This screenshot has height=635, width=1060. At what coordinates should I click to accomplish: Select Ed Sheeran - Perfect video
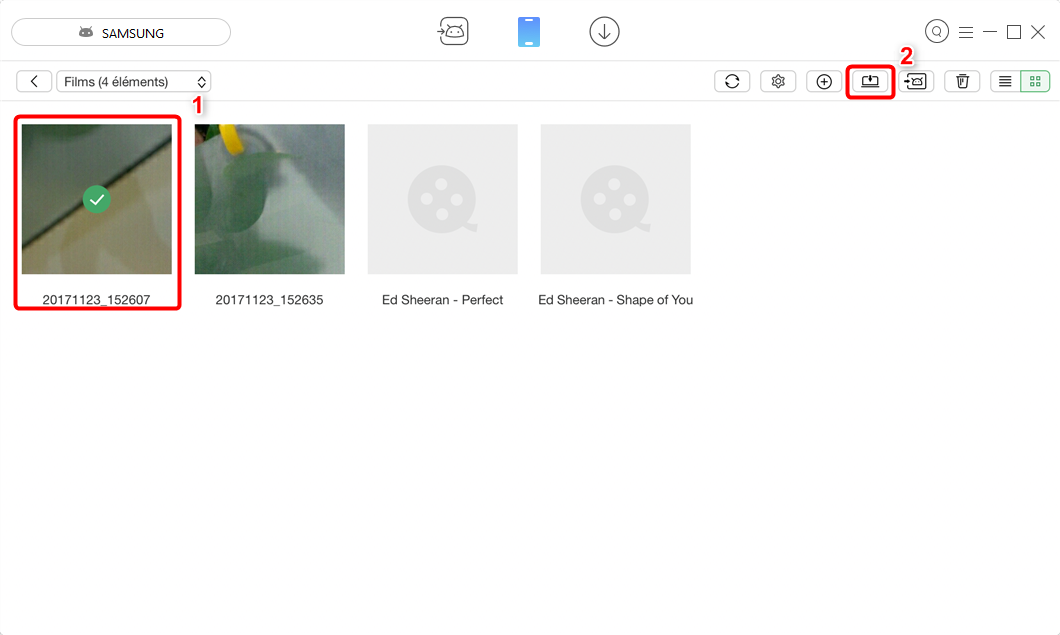(442, 199)
